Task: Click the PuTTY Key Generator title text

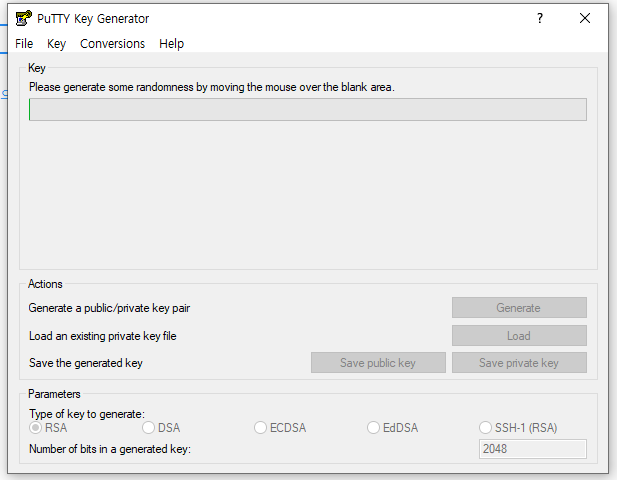Action: [93, 18]
